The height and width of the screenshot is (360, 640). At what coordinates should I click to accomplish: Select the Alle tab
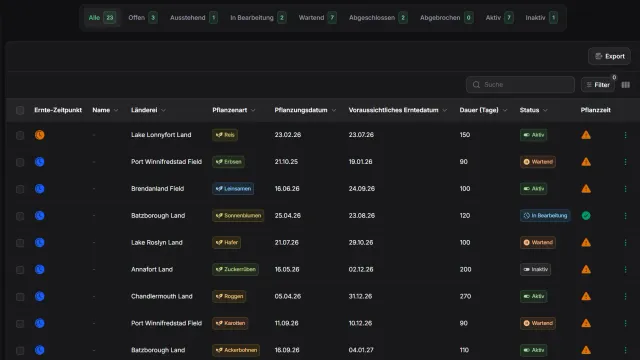tap(102, 18)
